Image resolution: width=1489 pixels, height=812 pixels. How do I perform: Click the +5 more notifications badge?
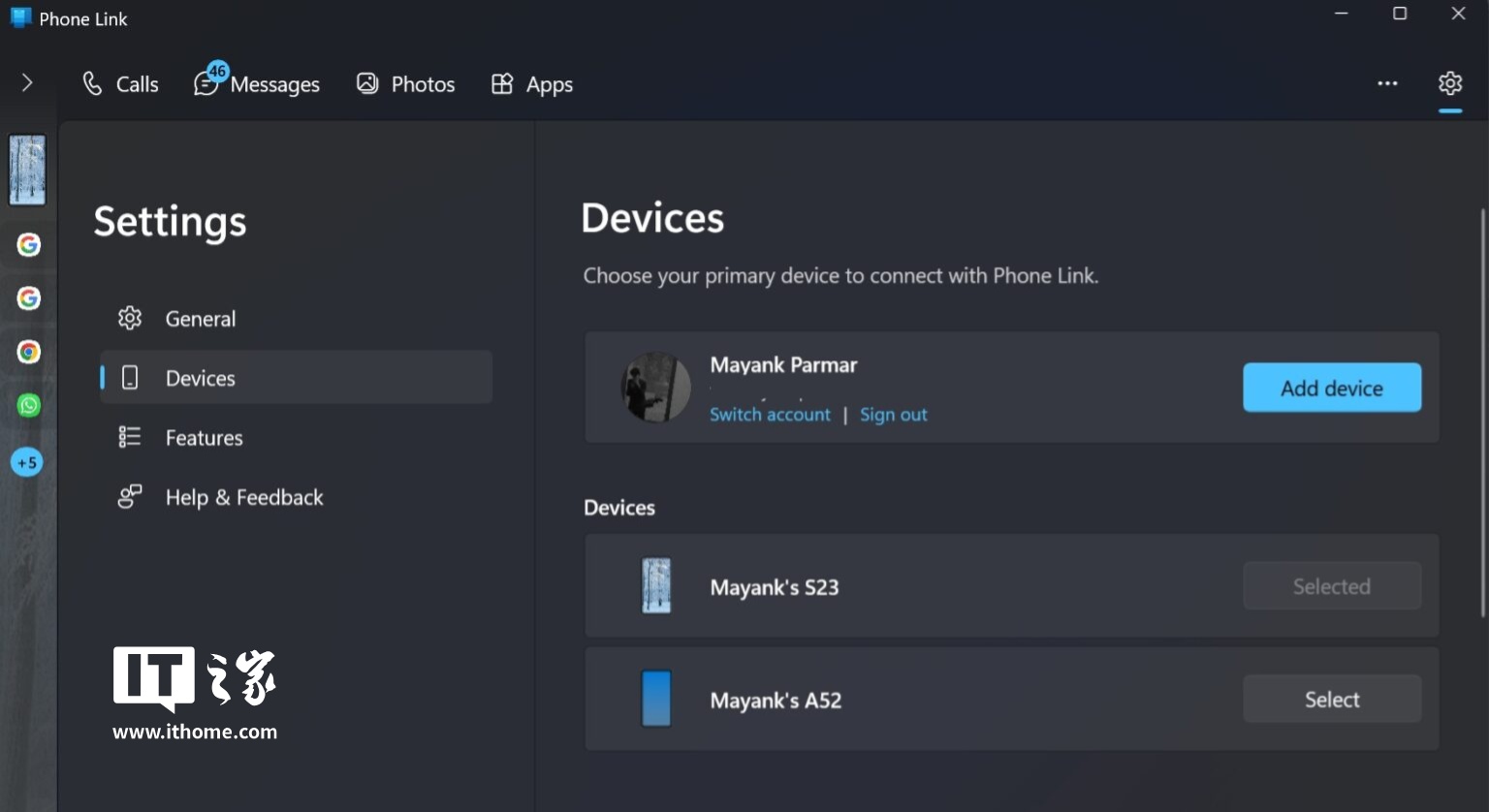27,462
